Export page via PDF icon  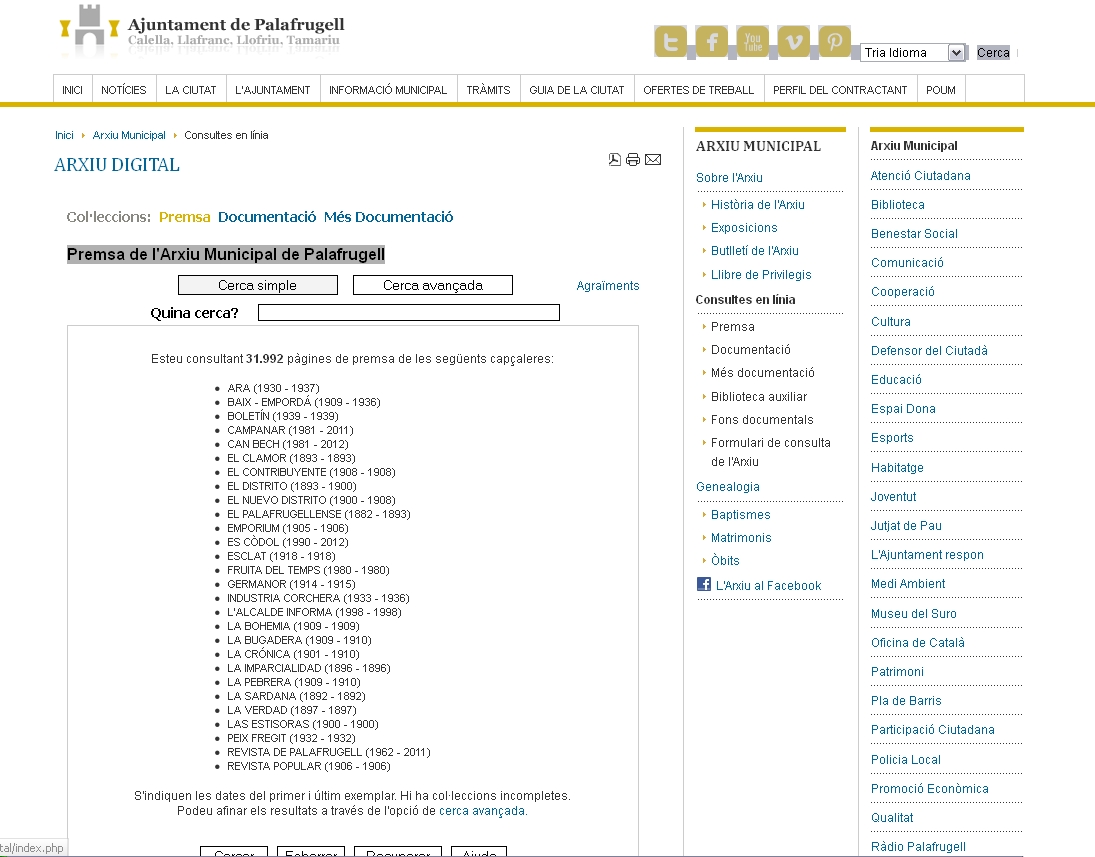(615, 160)
